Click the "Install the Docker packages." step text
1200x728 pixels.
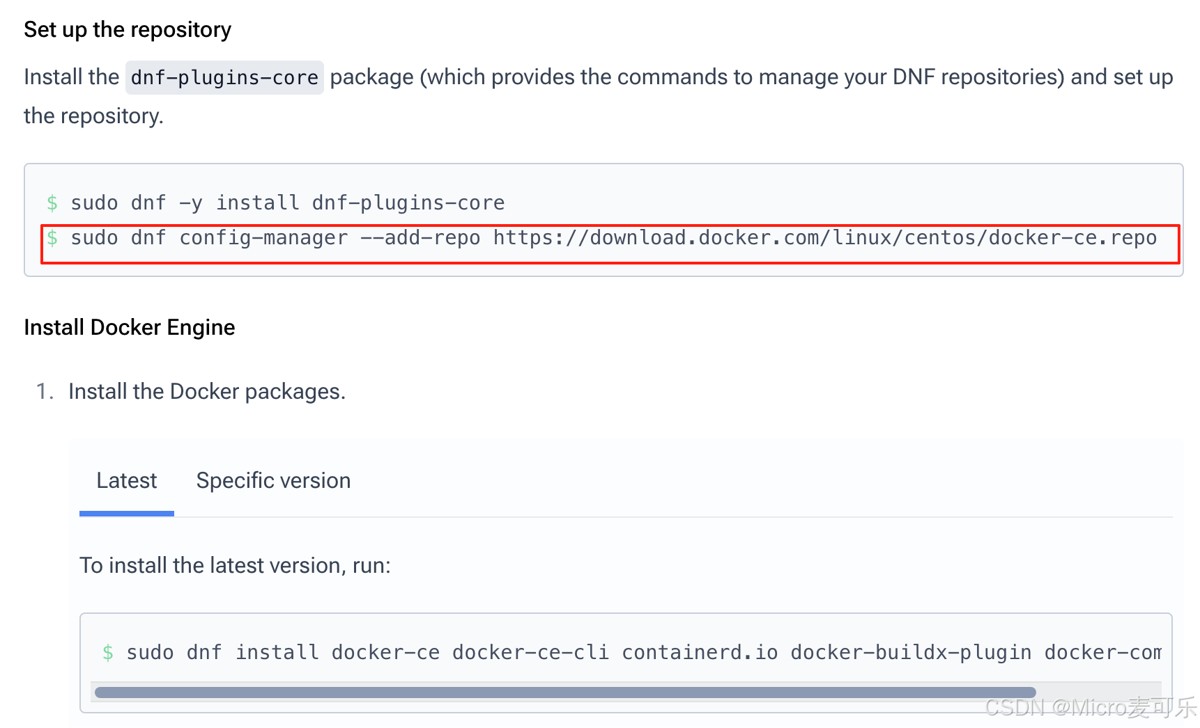(206, 392)
